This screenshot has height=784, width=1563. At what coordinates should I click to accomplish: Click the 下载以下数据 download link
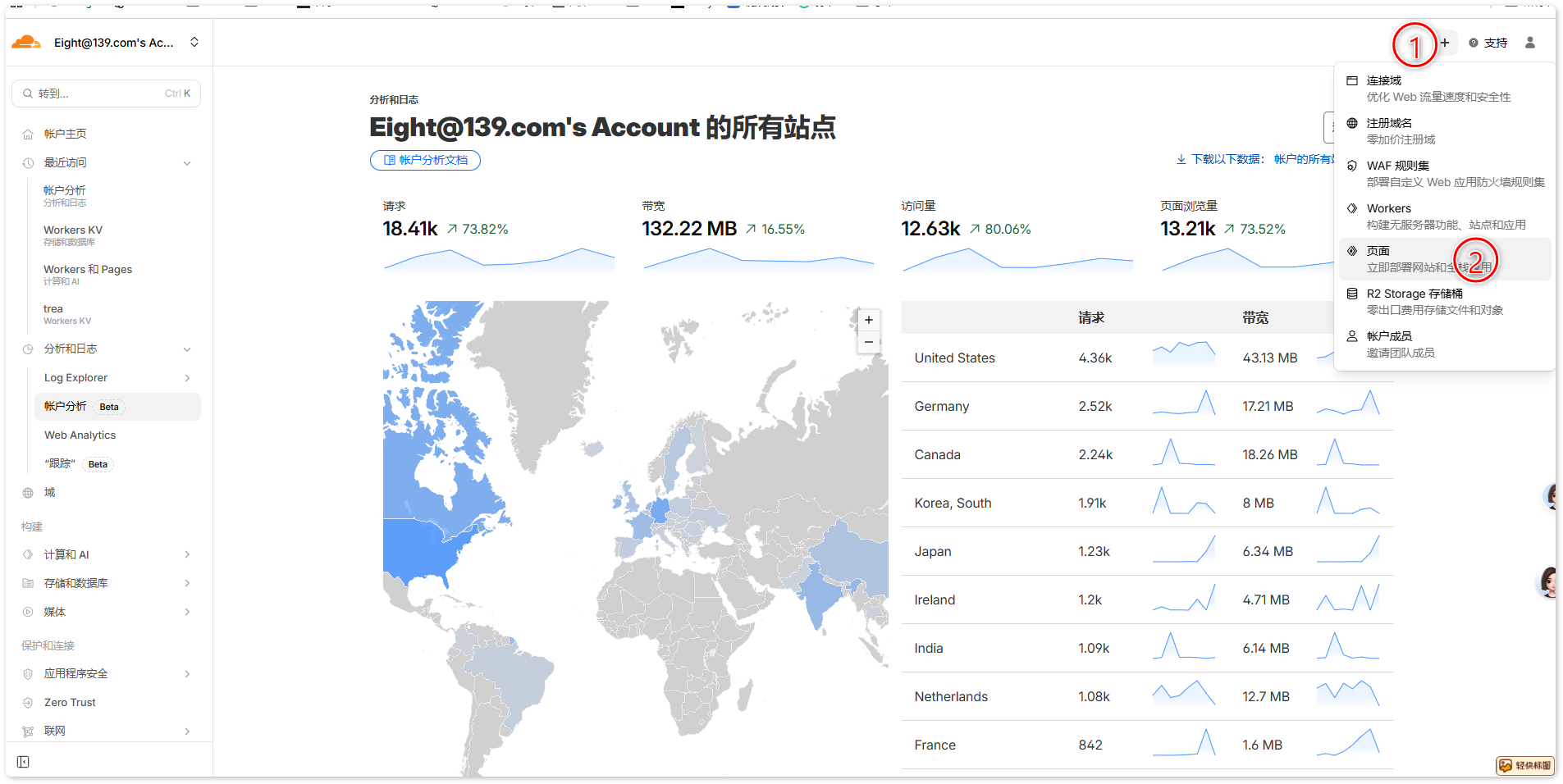[x=1221, y=159]
